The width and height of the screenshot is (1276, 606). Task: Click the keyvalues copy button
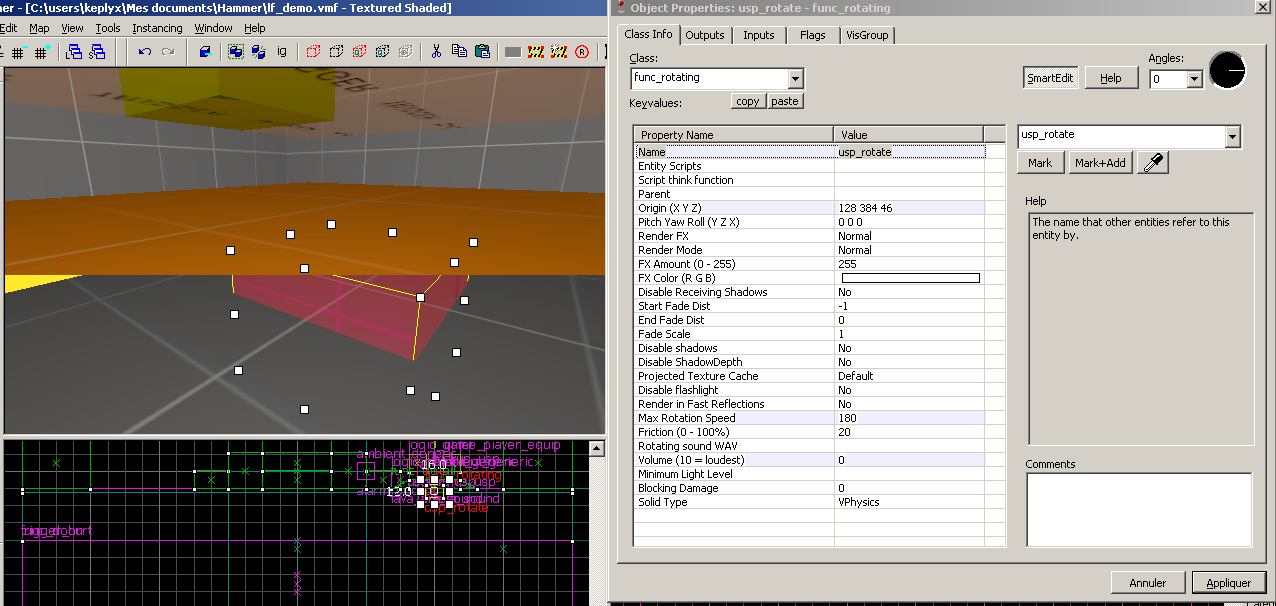coord(747,101)
